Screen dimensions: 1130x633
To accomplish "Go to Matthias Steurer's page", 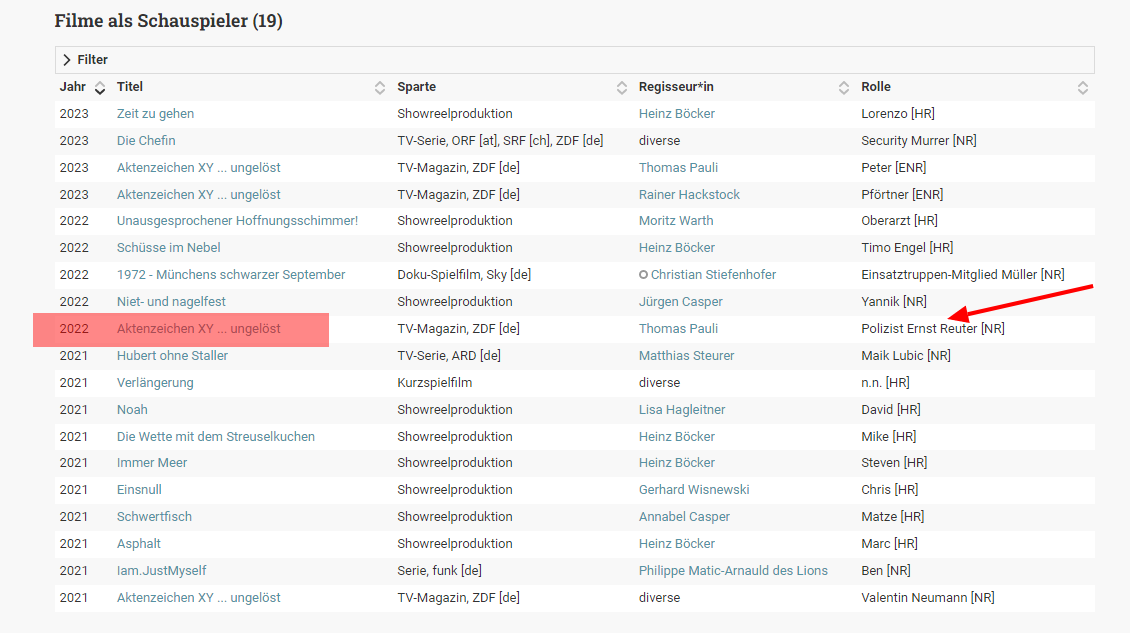I will pyautogui.click(x=686, y=356).
